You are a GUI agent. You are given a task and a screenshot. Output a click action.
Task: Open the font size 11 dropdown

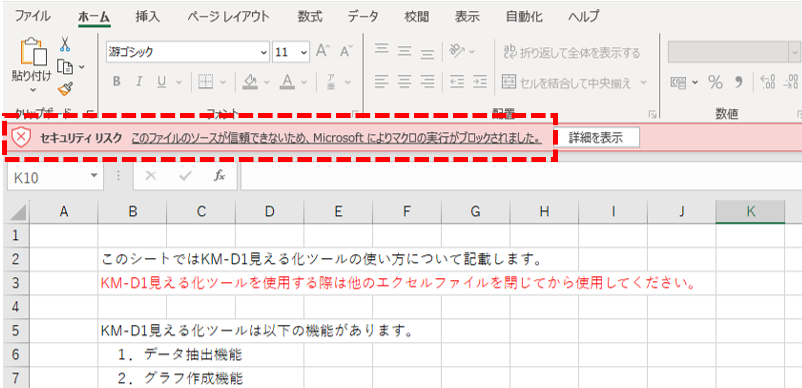click(304, 52)
